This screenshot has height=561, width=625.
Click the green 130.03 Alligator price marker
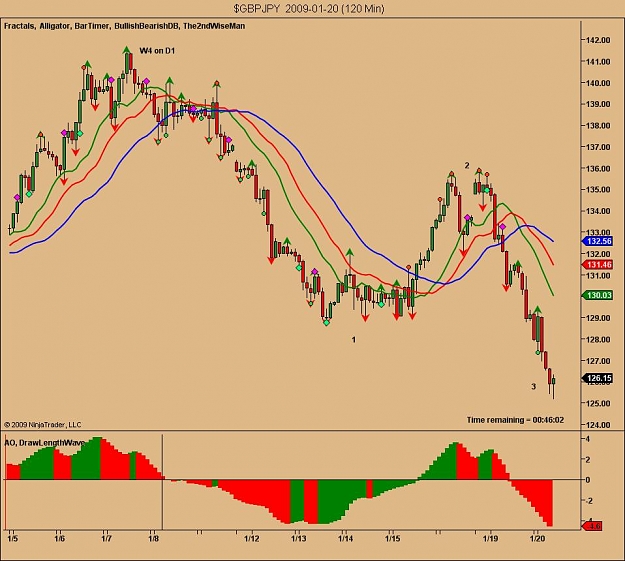pyautogui.click(x=597, y=295)
